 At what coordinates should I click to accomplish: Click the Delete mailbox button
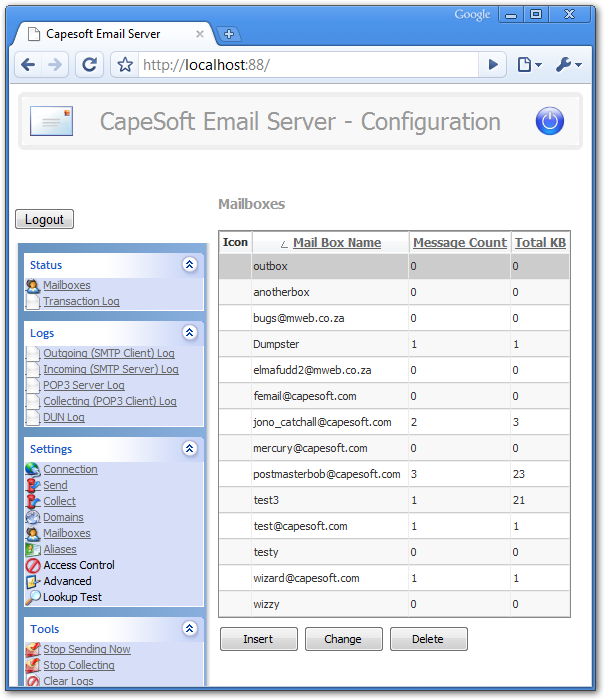pos(428,639)
